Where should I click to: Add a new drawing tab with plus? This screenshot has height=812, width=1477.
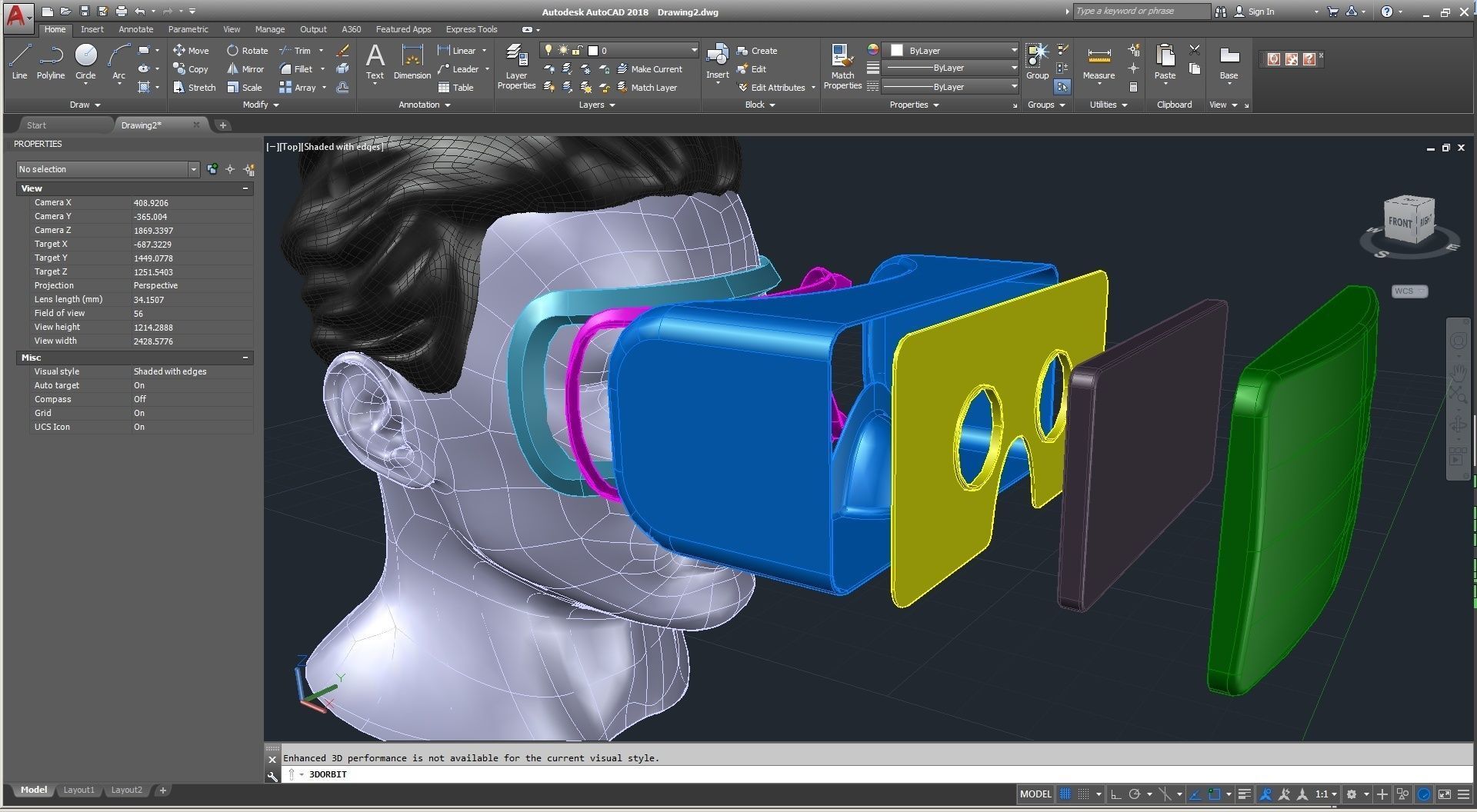(223, 125)
